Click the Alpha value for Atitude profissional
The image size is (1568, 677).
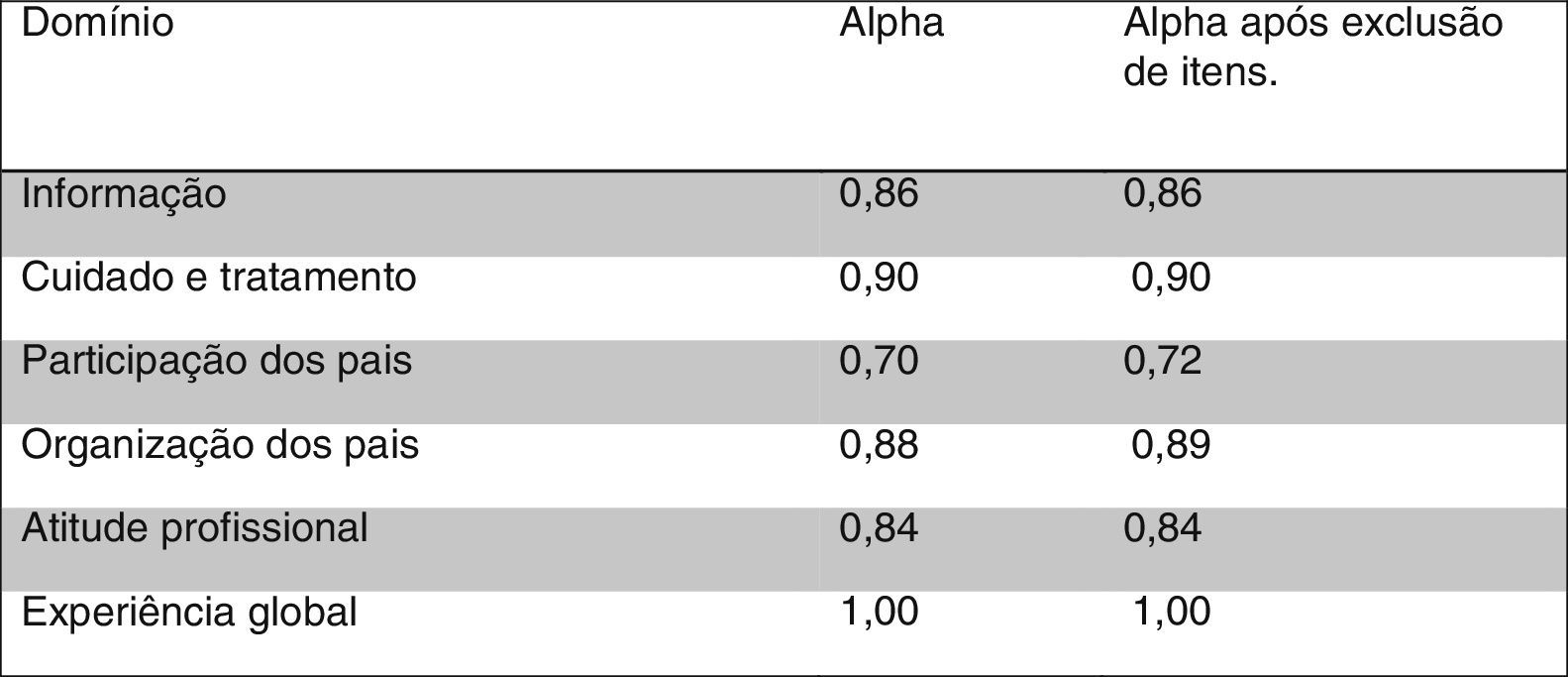[879, 527]
